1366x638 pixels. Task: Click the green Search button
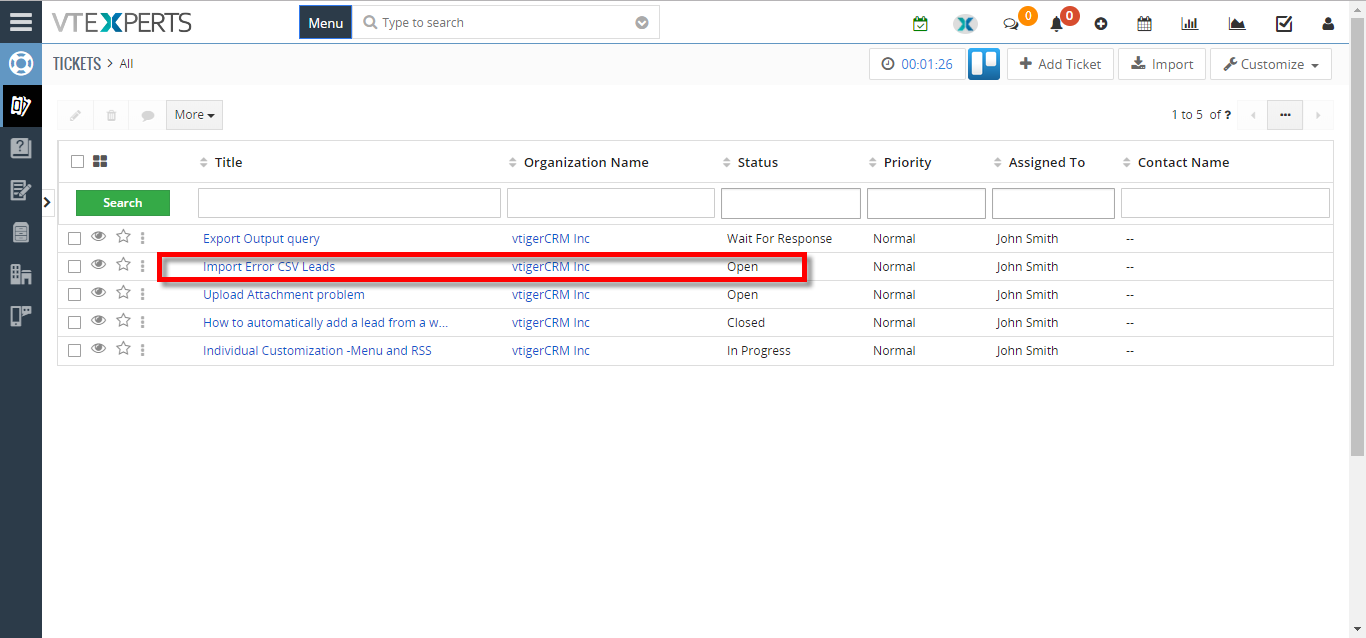(123, 203)
